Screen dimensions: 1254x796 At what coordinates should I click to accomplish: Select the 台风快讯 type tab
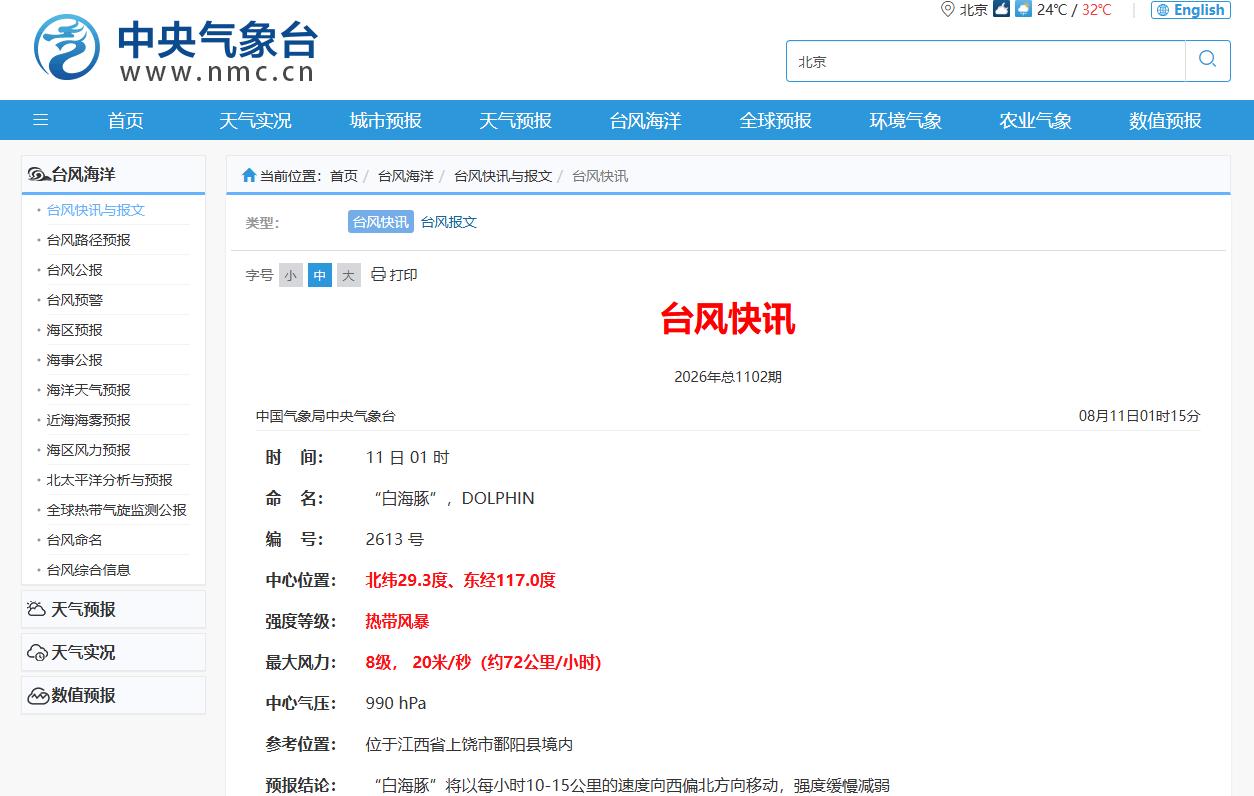(381, 222)
